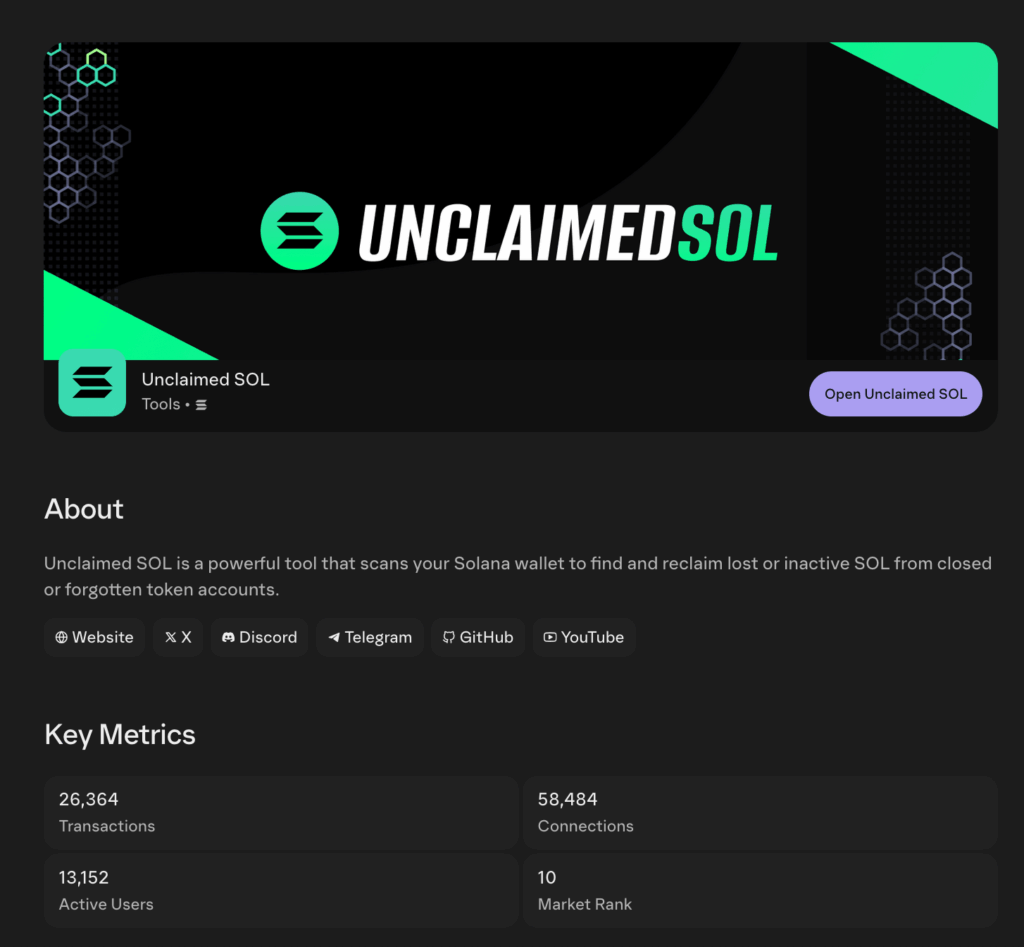1024x947 pixels.
Task: Open the Website link with globe icon
Action: click(x=94, y=637)
